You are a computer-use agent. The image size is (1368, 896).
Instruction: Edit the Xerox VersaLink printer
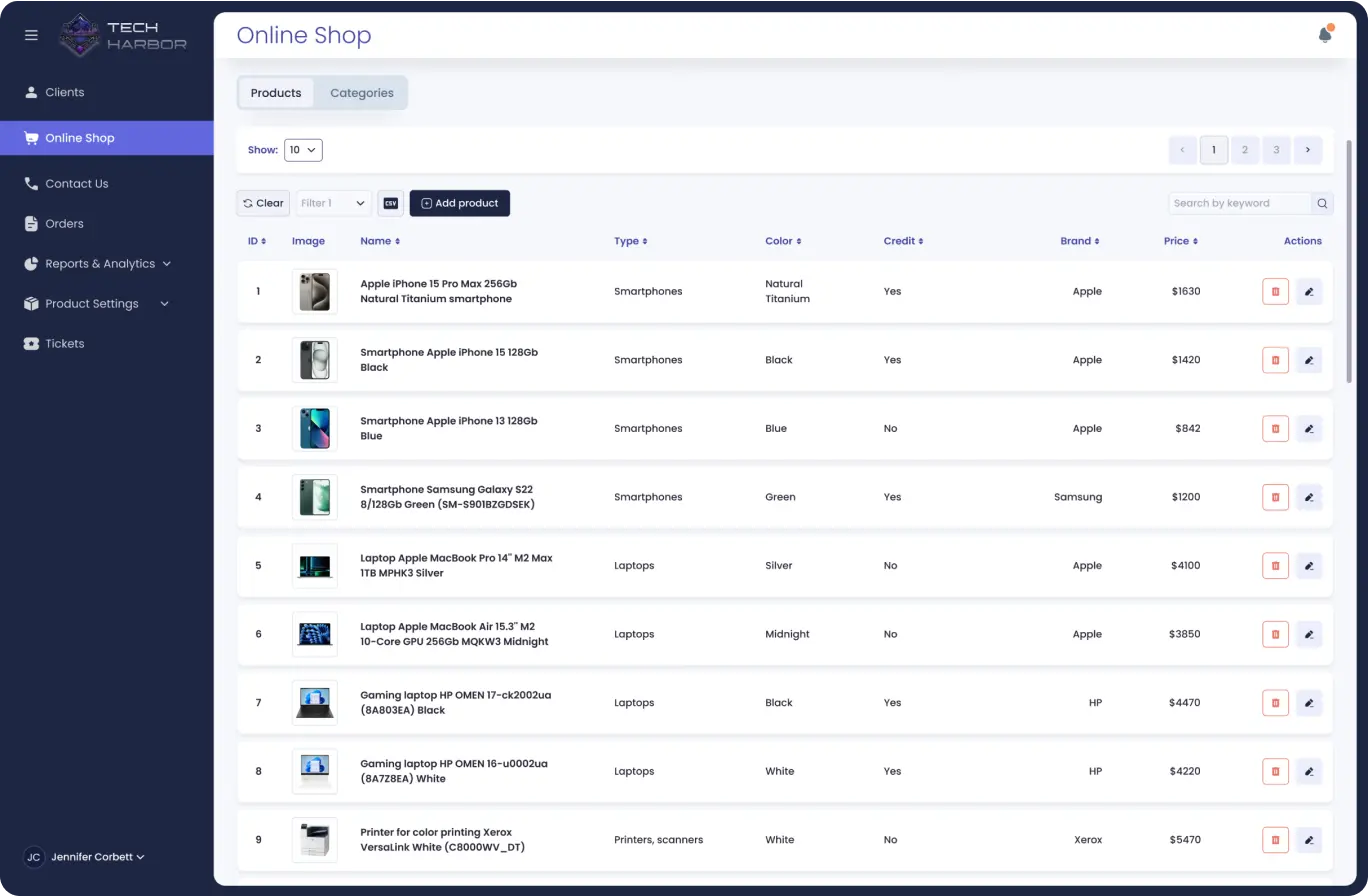[x=1309, y=840]
